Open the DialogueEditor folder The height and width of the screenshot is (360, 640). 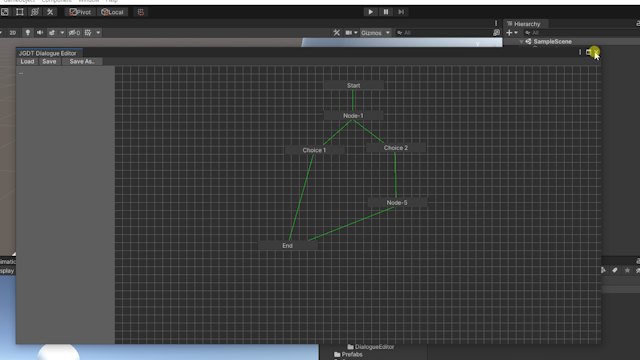click(x=371, y=347)
